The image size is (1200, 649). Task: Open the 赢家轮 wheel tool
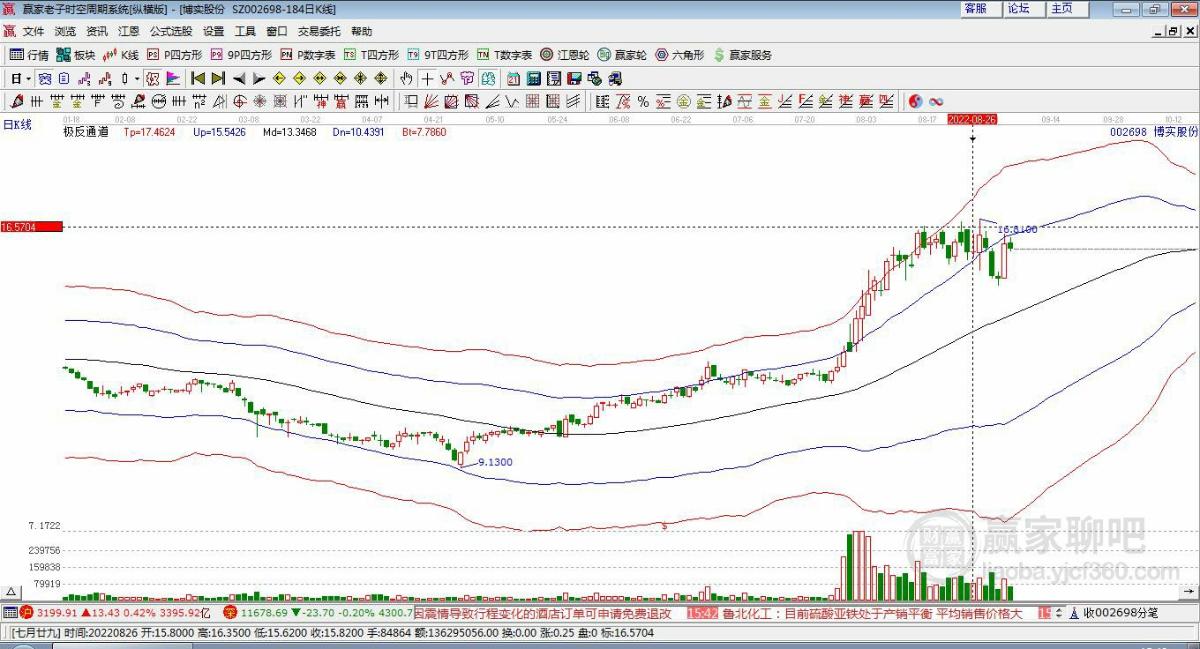pyautogui.click(x=623, y=55)
